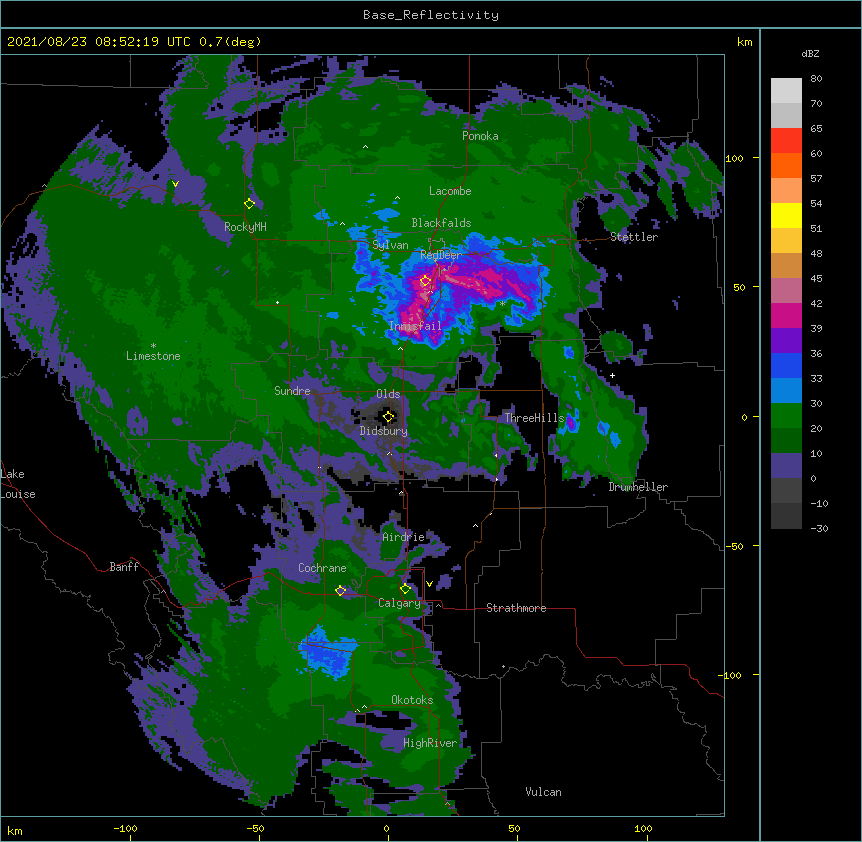Click the legend value 48
Image resolution: width=862 pixels, height=842 pixels.
point(816,253)
